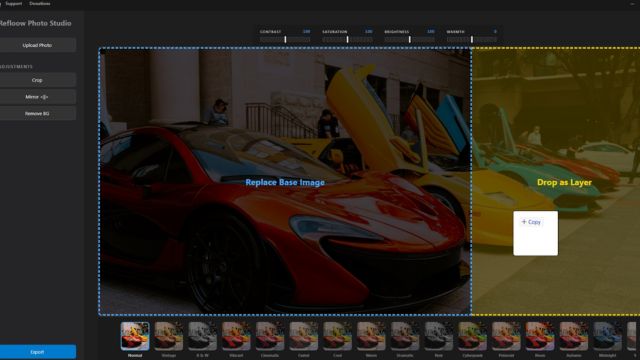Select the Drop as Layer zone
Screen dimensions: 640x360
click(x=556, y=182)
